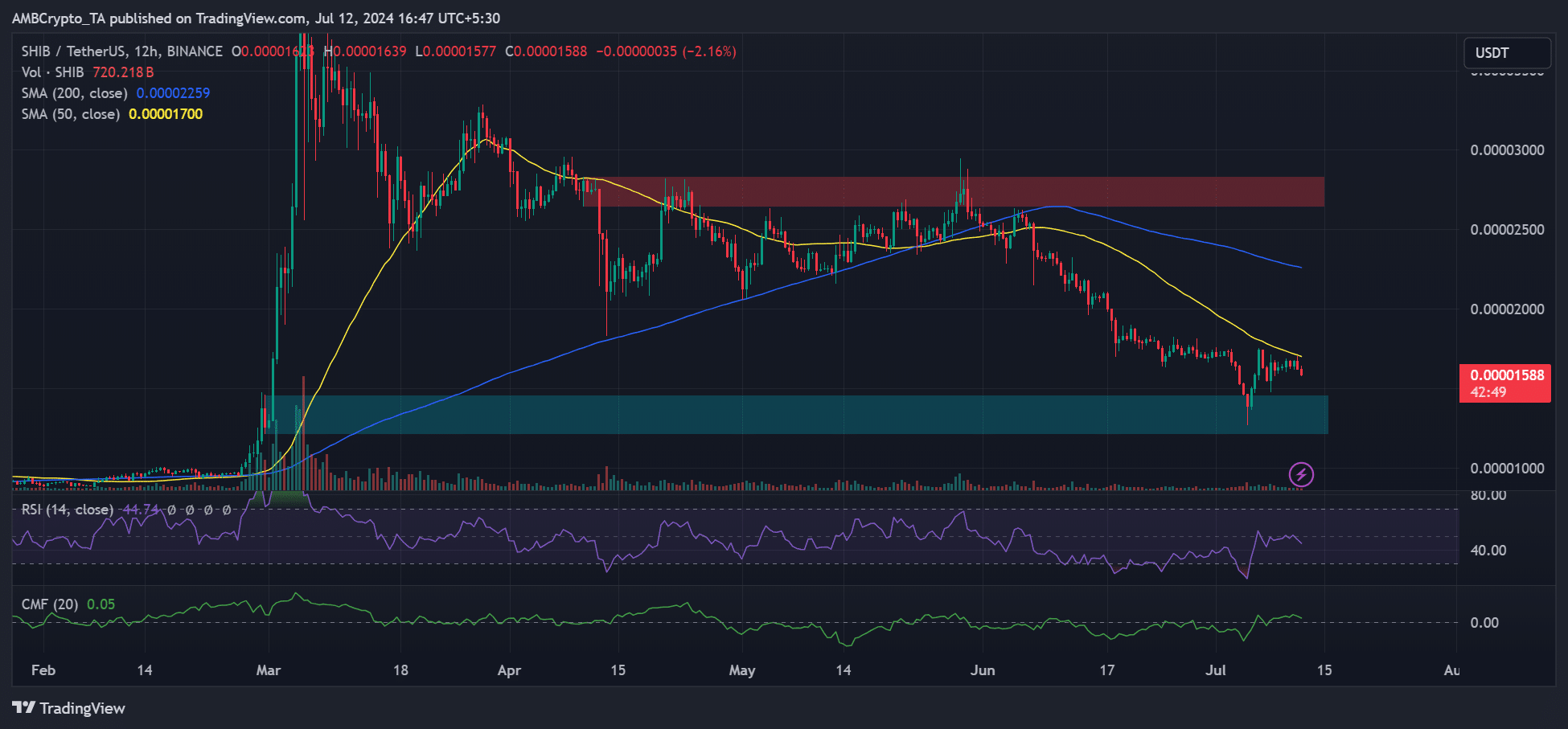Image resolution: width=1568 pixels, height=729 pixels.
Task: Click the SMA 50 value 0.00001700
Action: point(166,114)
